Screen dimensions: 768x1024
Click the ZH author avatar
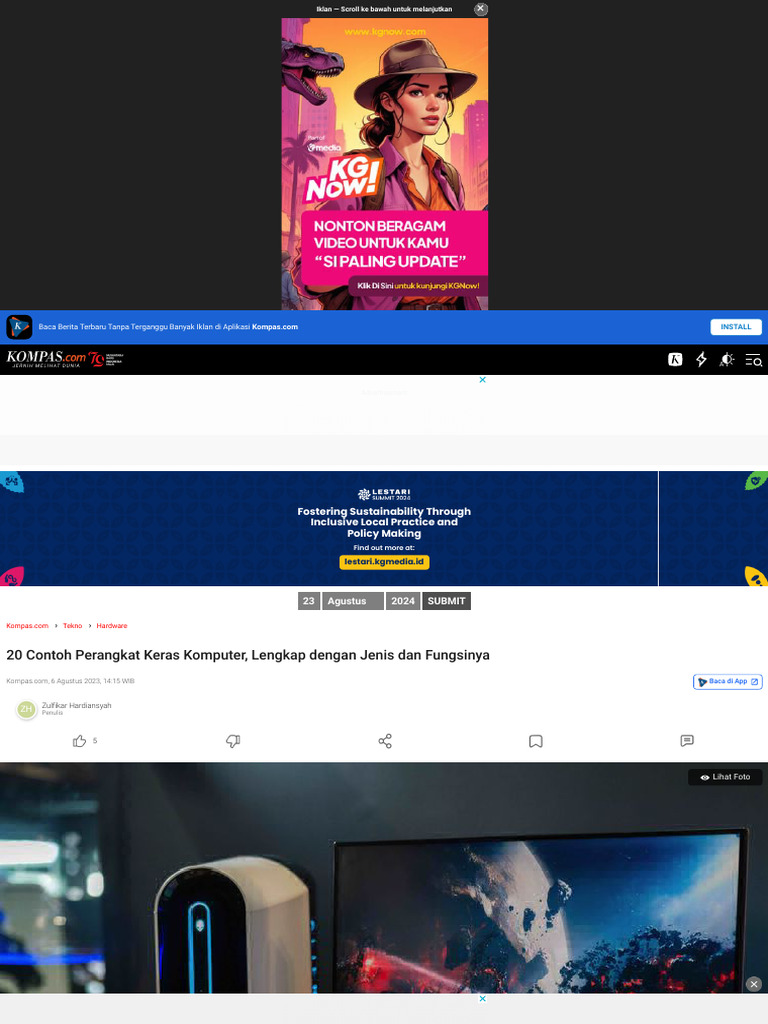[26, 709]
